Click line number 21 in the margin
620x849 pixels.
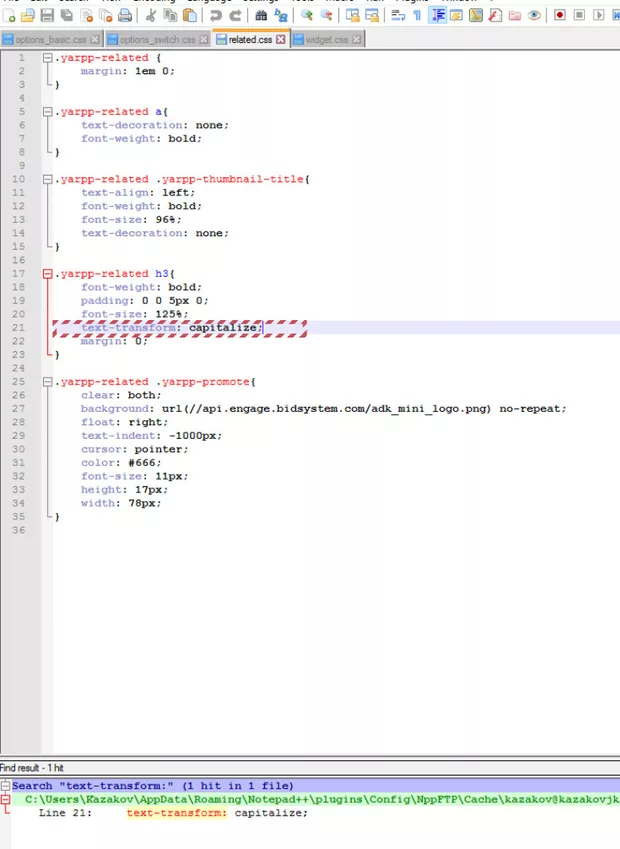(19, 328)
